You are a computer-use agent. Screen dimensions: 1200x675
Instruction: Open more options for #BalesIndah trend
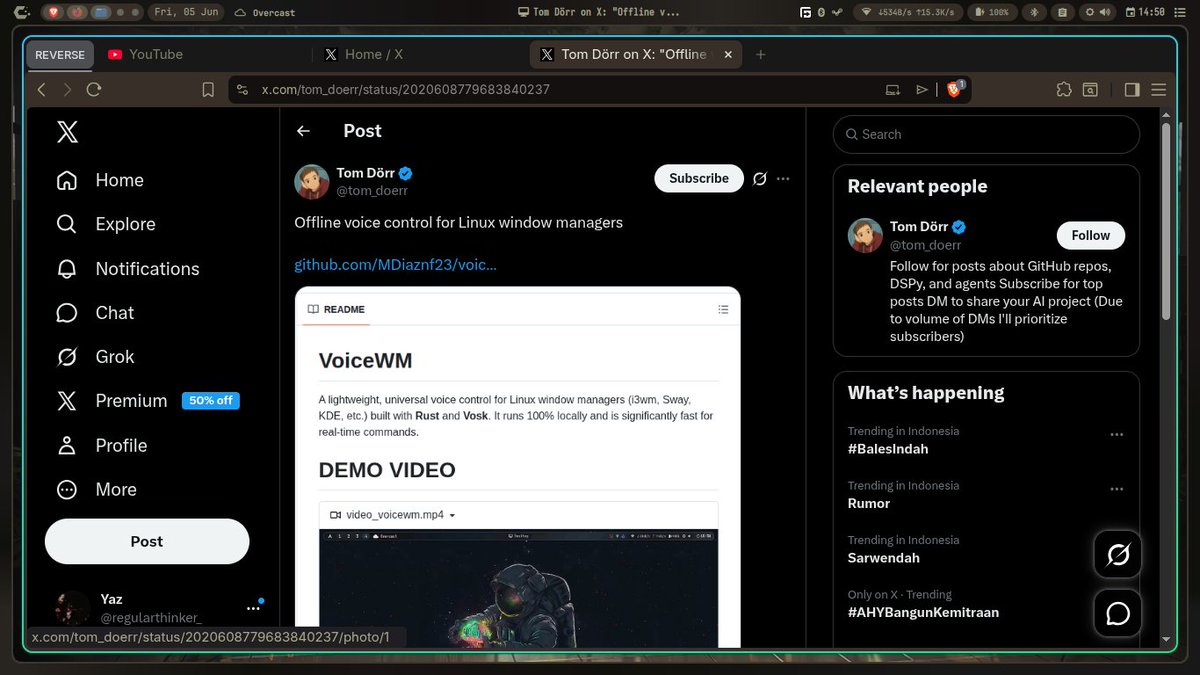tap(1117, 435)
